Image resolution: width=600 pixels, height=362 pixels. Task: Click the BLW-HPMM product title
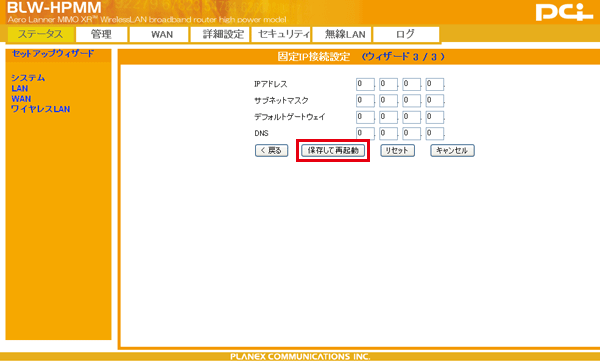54,7
